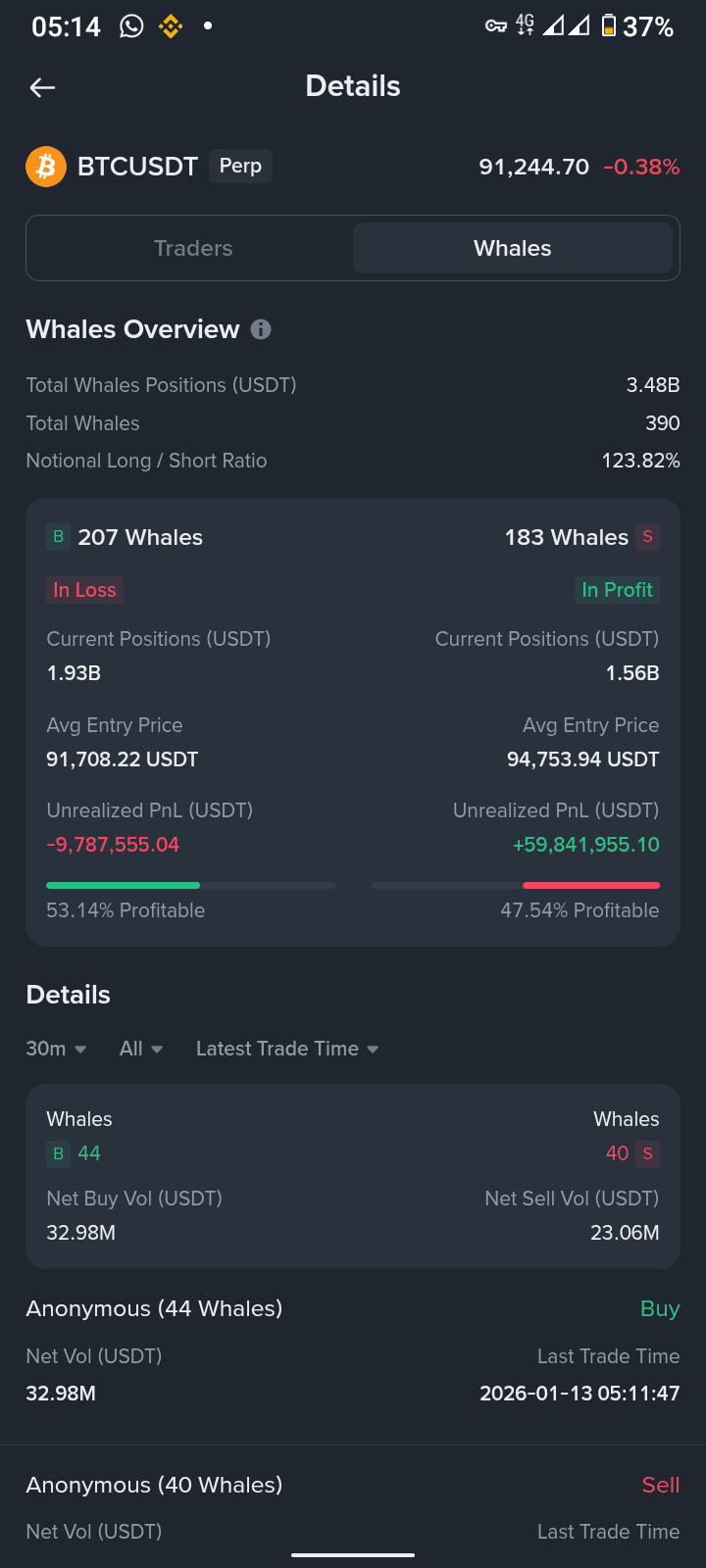Select the Whales tab

pyautogui.click(x=513, y=248)
